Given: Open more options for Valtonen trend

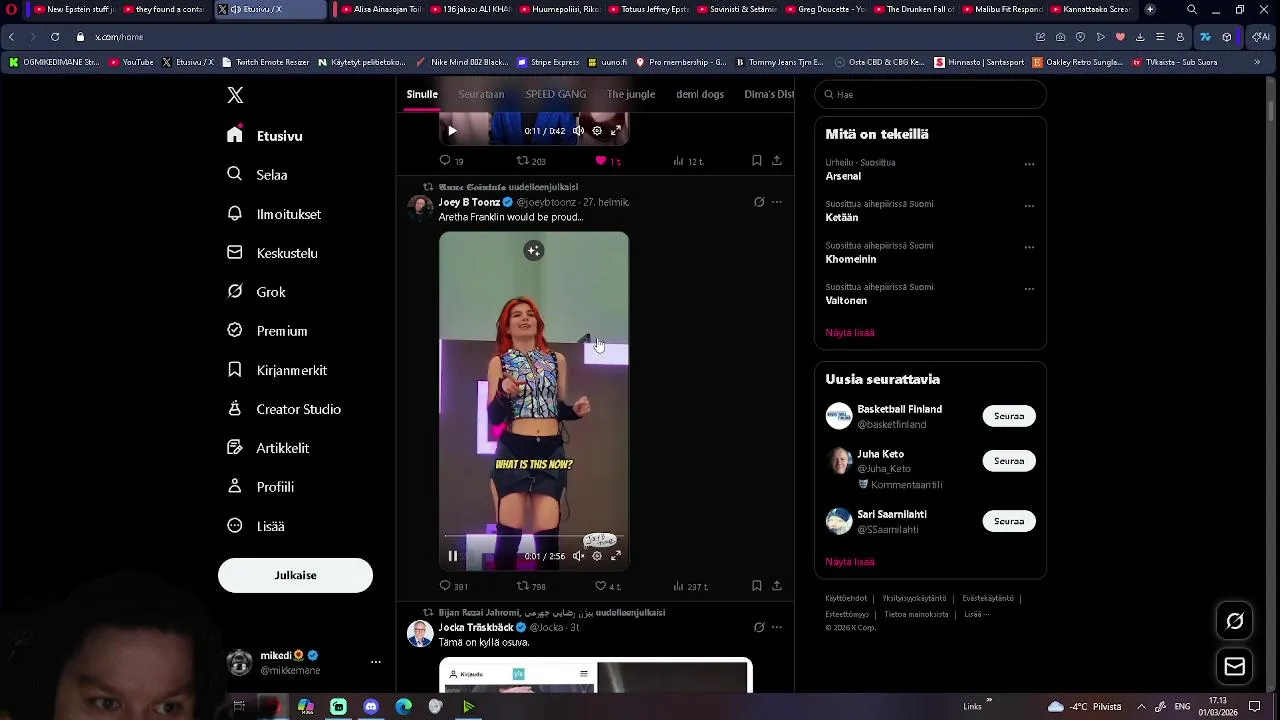Looking at the screenshot, I should [1029, 289].
